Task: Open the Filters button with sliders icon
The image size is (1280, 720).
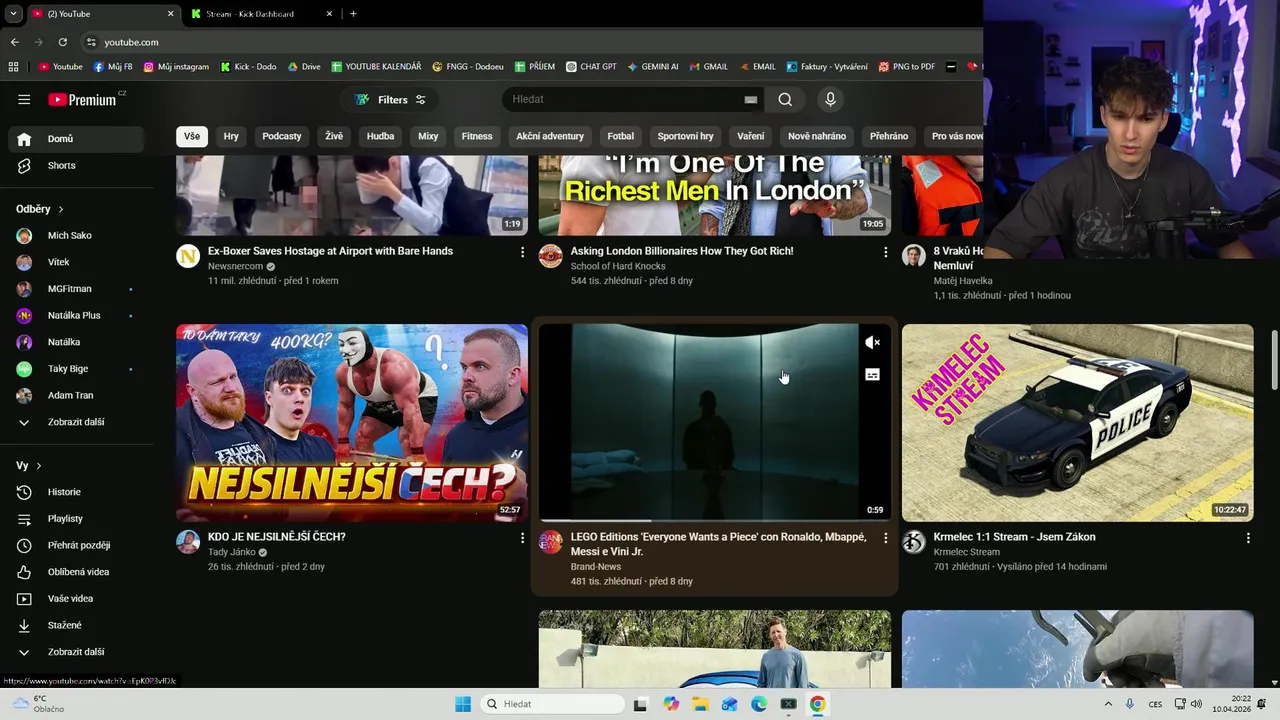Action: 390,99
